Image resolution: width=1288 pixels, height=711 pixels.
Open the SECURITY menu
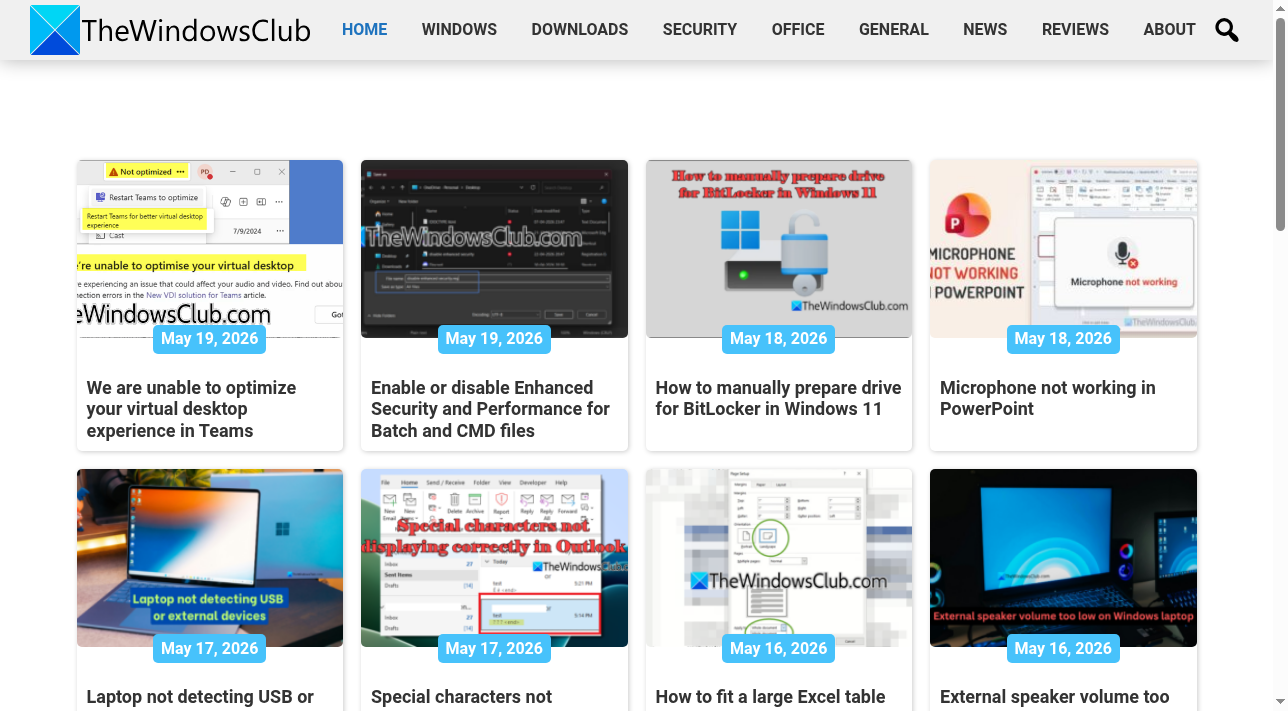click(700, 30)
